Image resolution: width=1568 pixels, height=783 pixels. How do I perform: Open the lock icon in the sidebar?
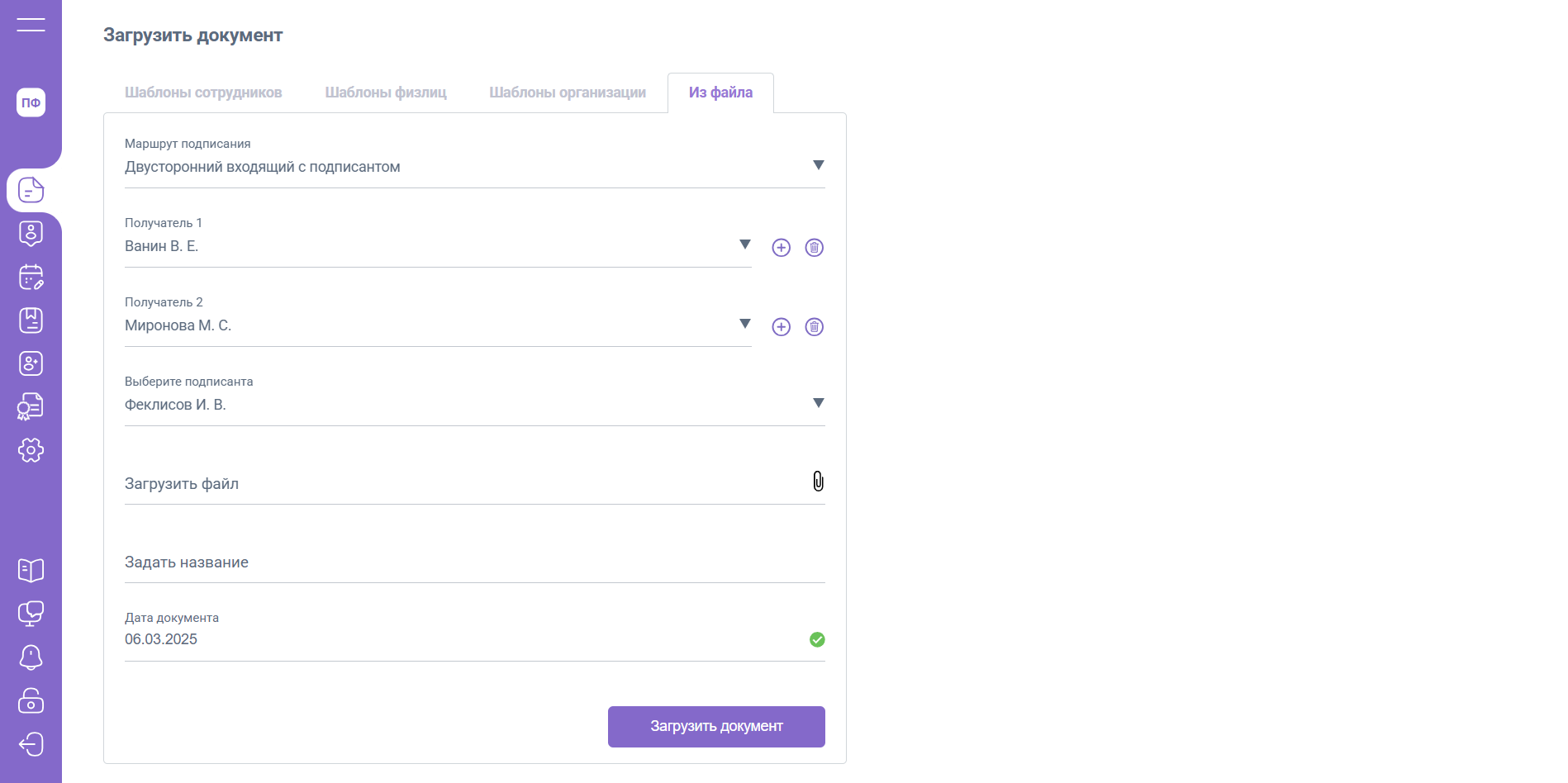[x=31, y=700]
